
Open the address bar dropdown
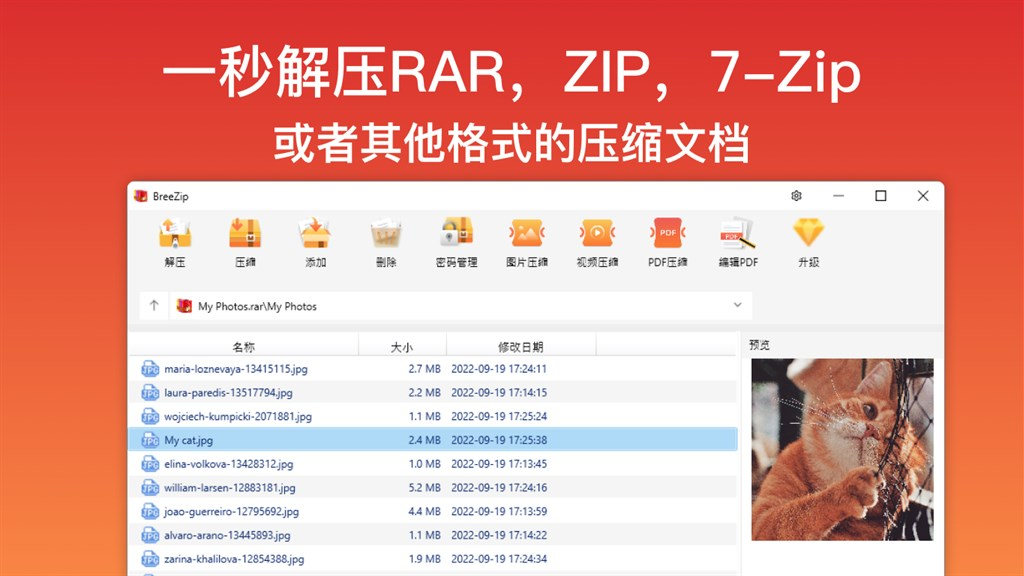[x=737, y=306]
